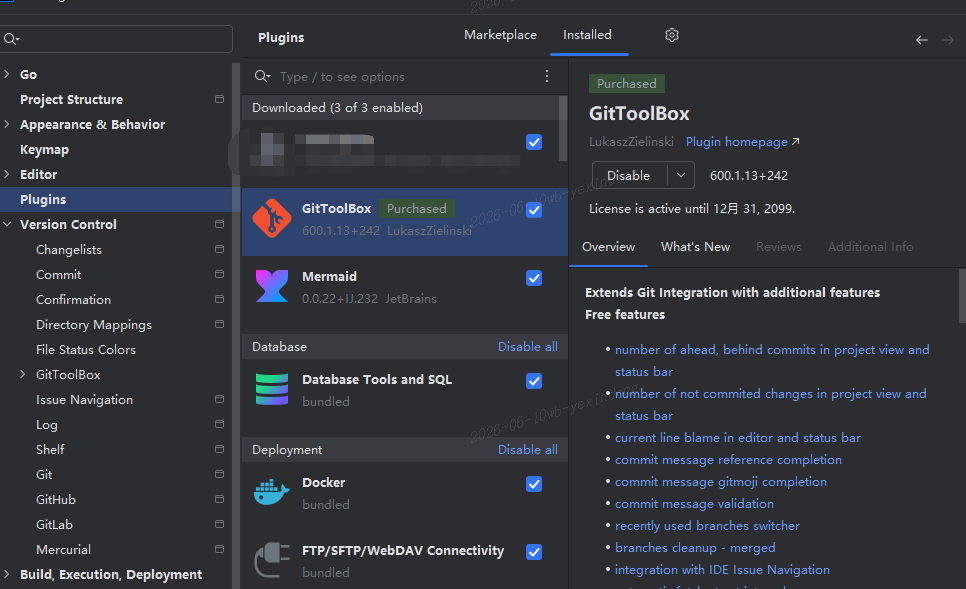Collapse the Version Control node
This screenshot has height=589, width=966.
7,224
